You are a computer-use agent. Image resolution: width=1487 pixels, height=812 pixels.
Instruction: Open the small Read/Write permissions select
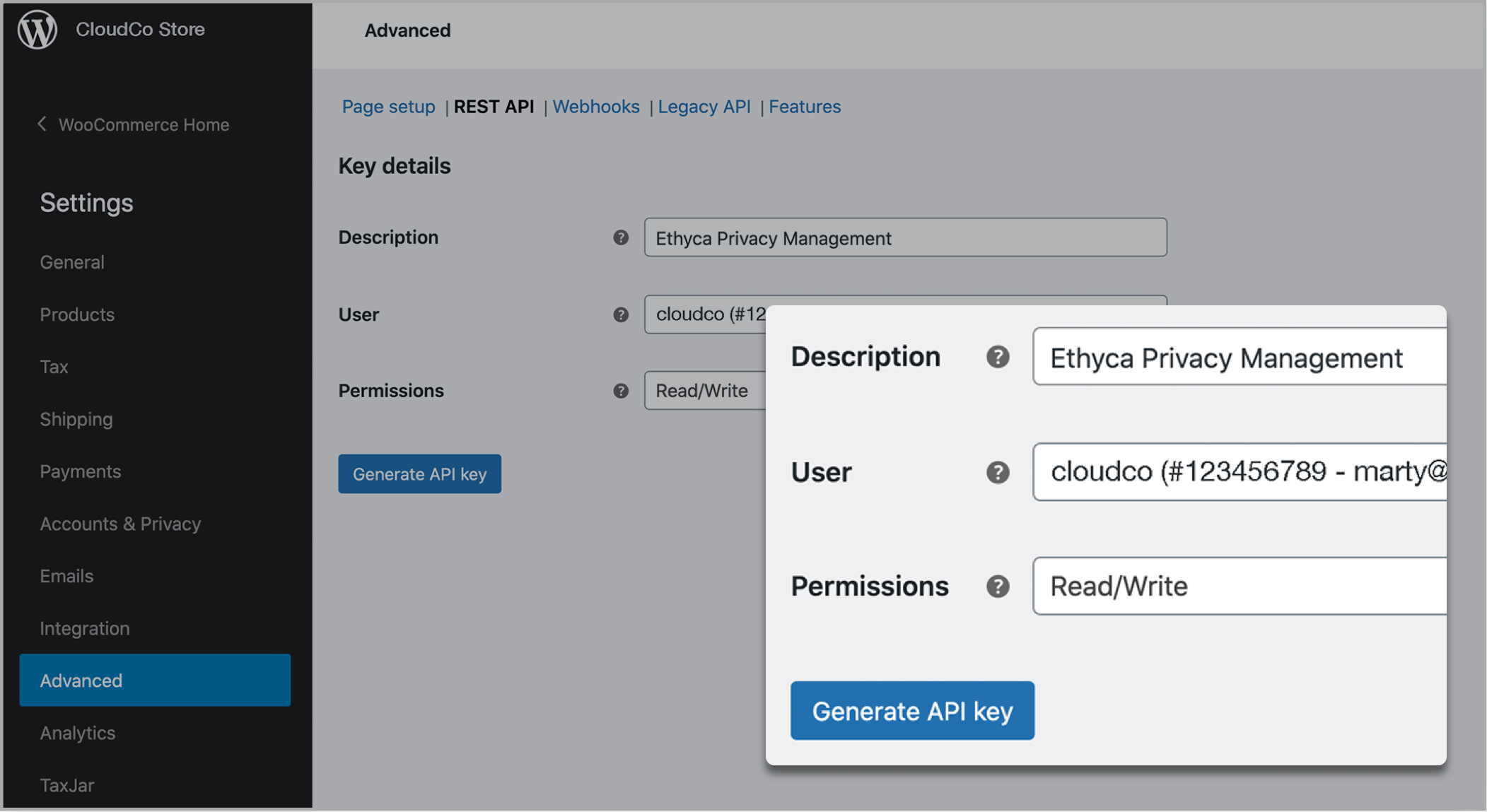point(704,391)
